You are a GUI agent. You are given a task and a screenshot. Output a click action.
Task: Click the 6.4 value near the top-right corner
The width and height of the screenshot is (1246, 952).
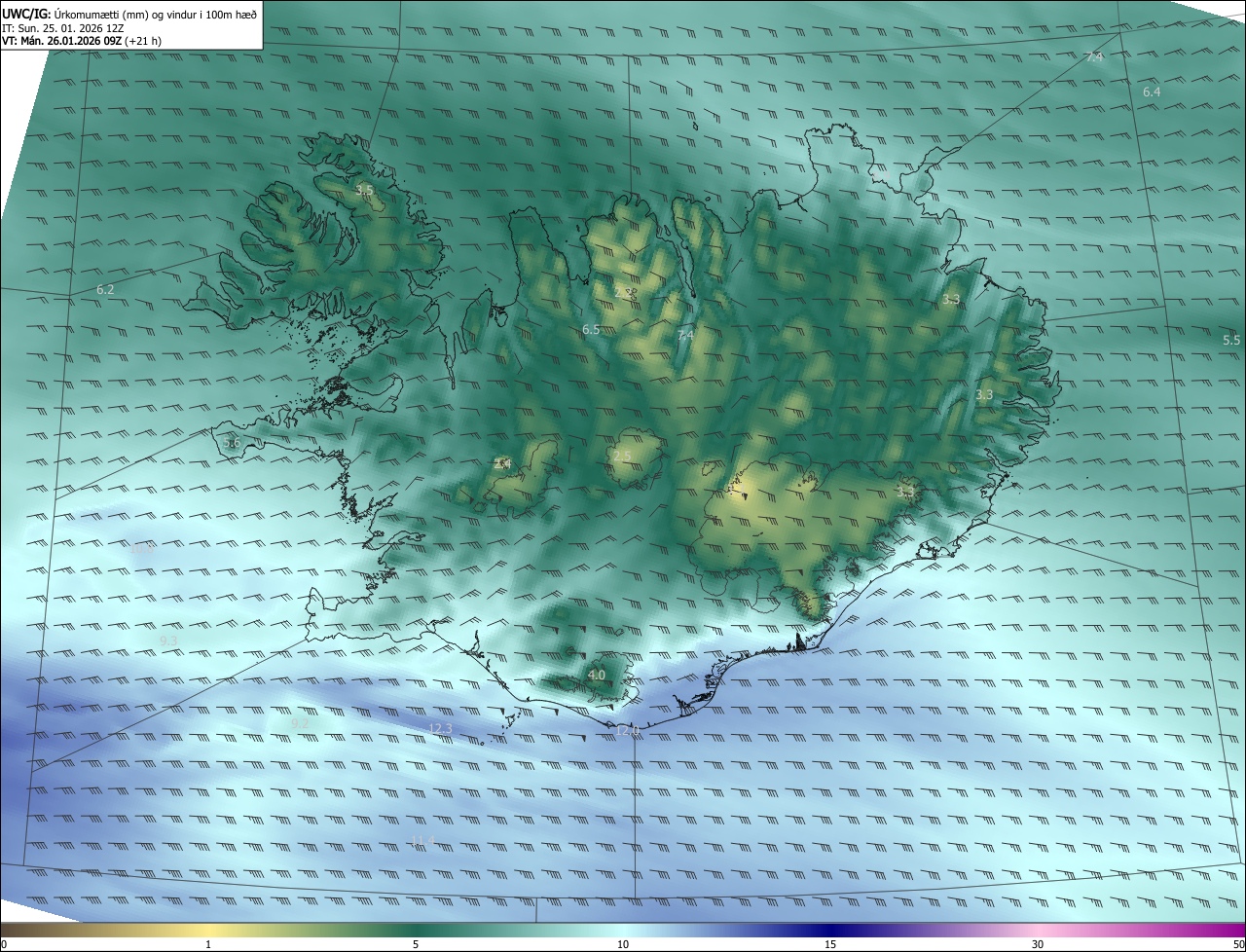tap(1152, 92)
